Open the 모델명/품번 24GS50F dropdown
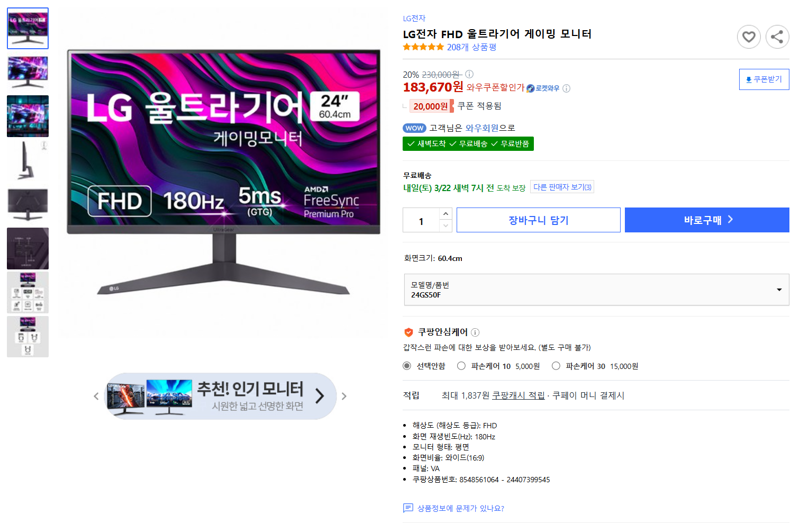 click(596, 290)
